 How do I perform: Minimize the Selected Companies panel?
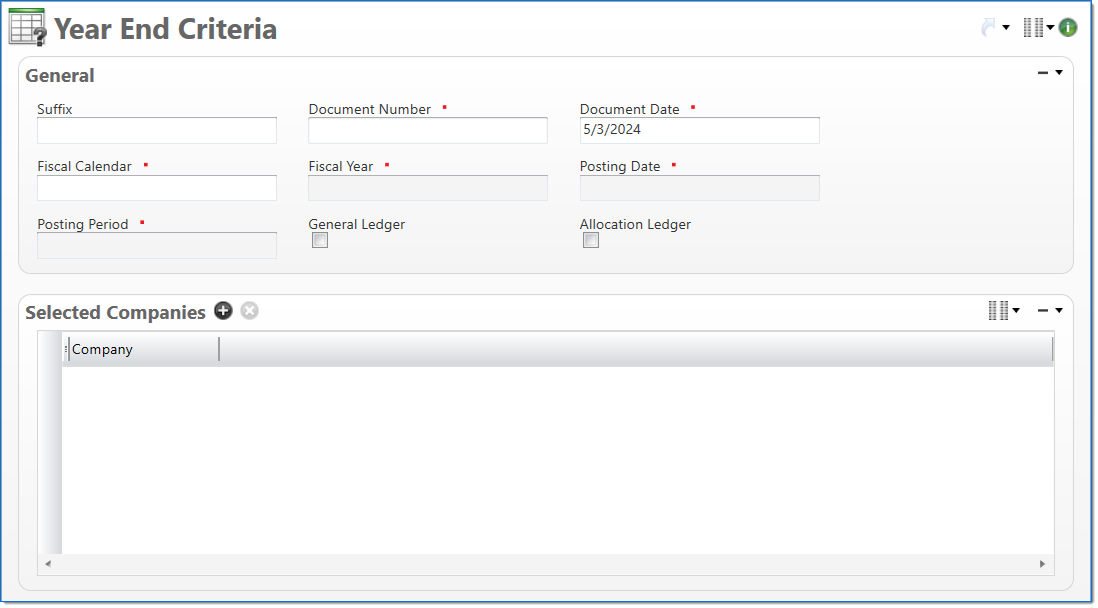tap(1043, 311)
